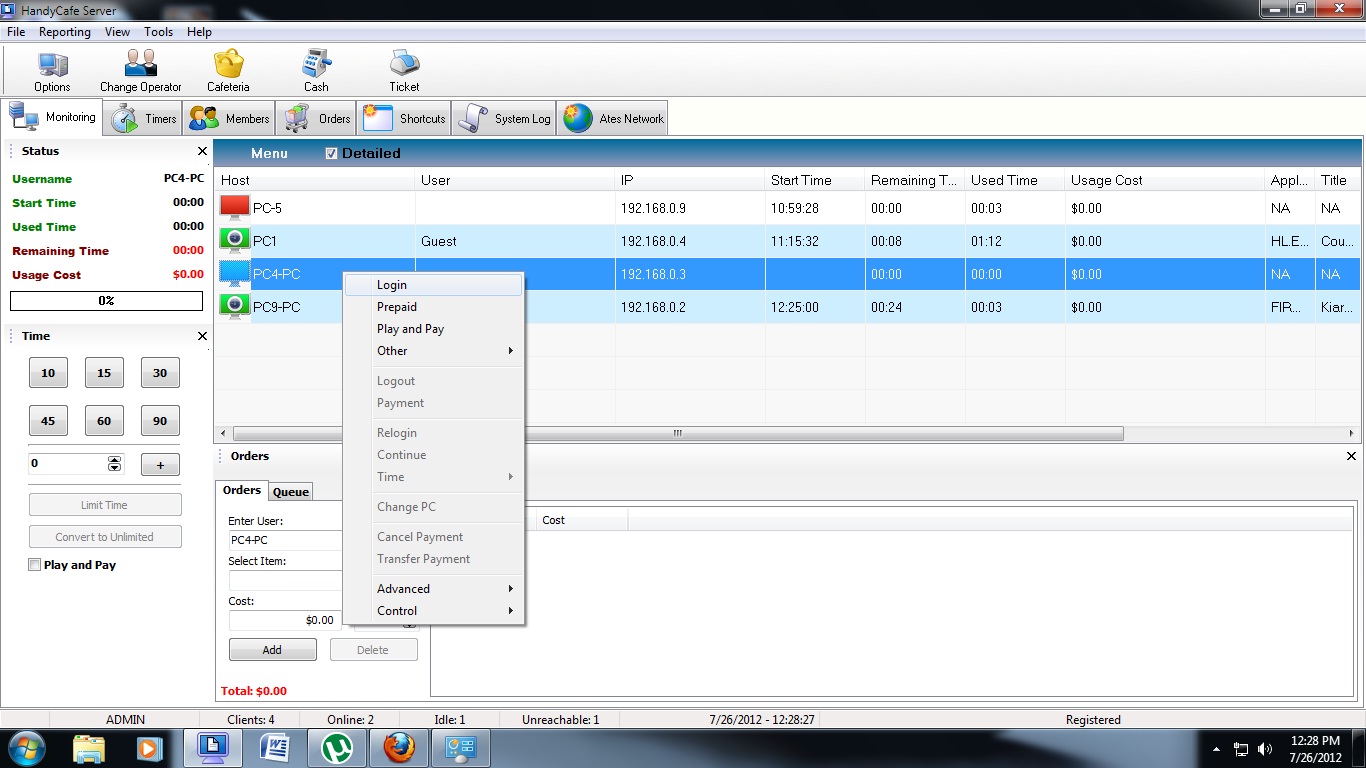Screen dimensions: 1366x768
Task: Switch to the Members tab
Action: (229, 118)
